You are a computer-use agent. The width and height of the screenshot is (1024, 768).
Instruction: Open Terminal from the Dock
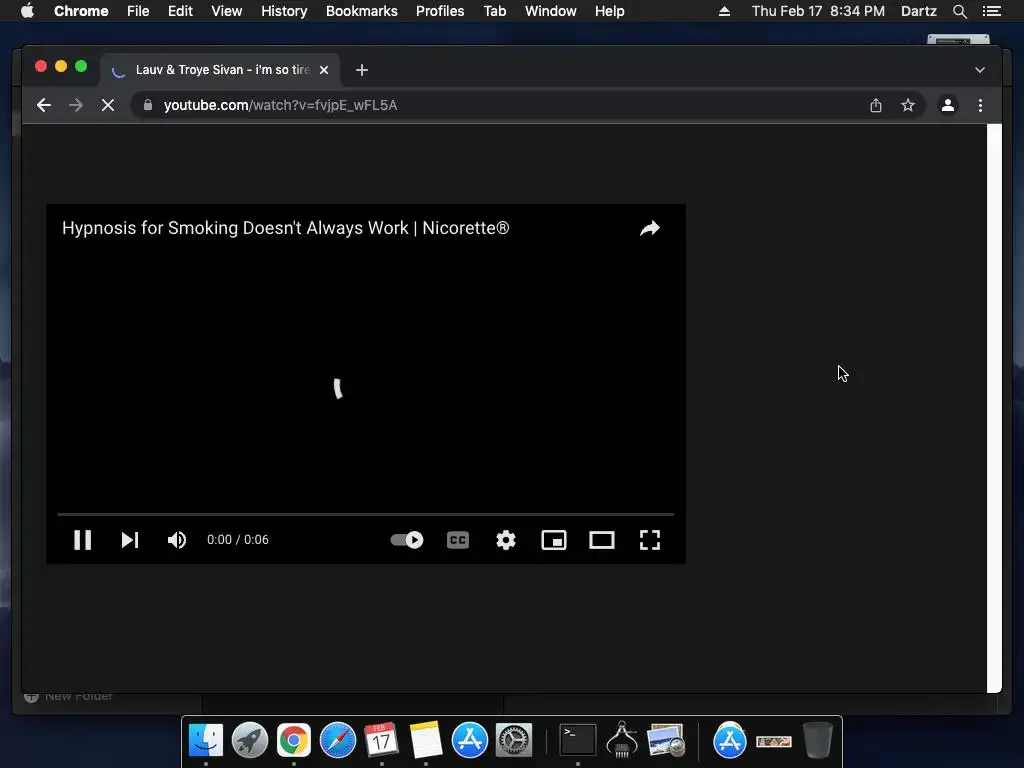(578, 740)
